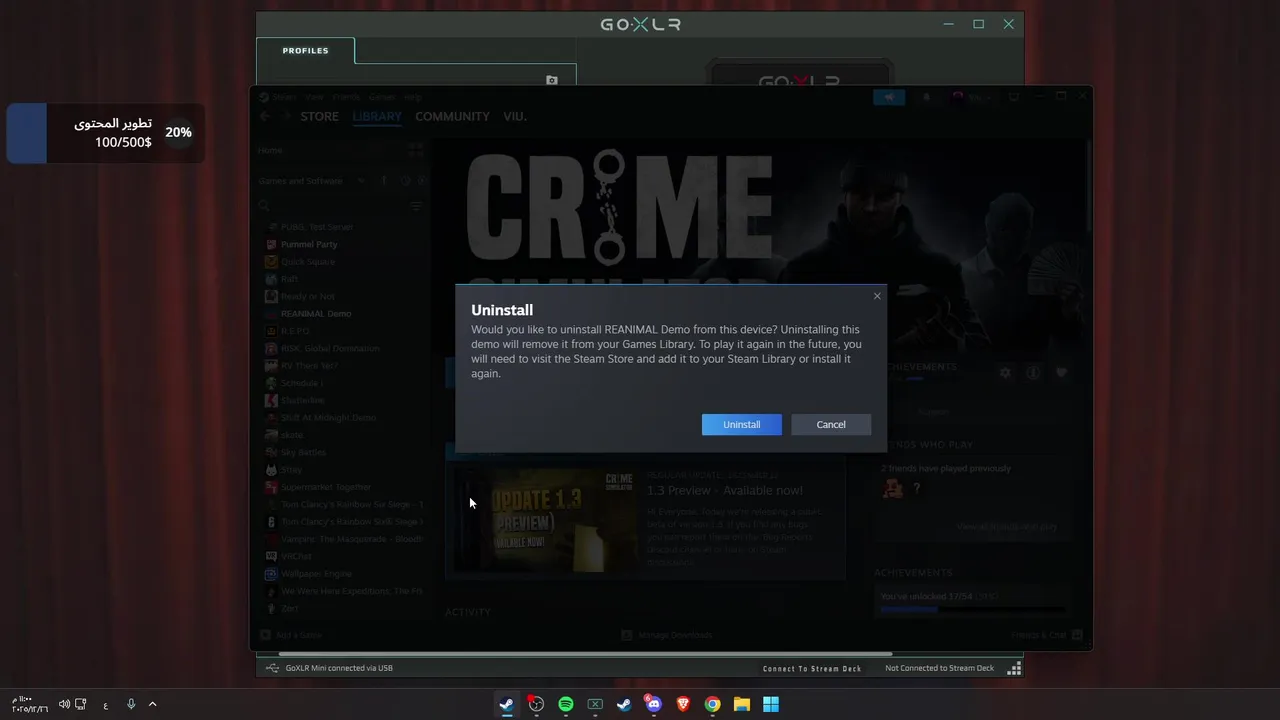Screen dimensions: 1280x720
Task: Select Raft in library list
Action: click(x=290, y=279)
